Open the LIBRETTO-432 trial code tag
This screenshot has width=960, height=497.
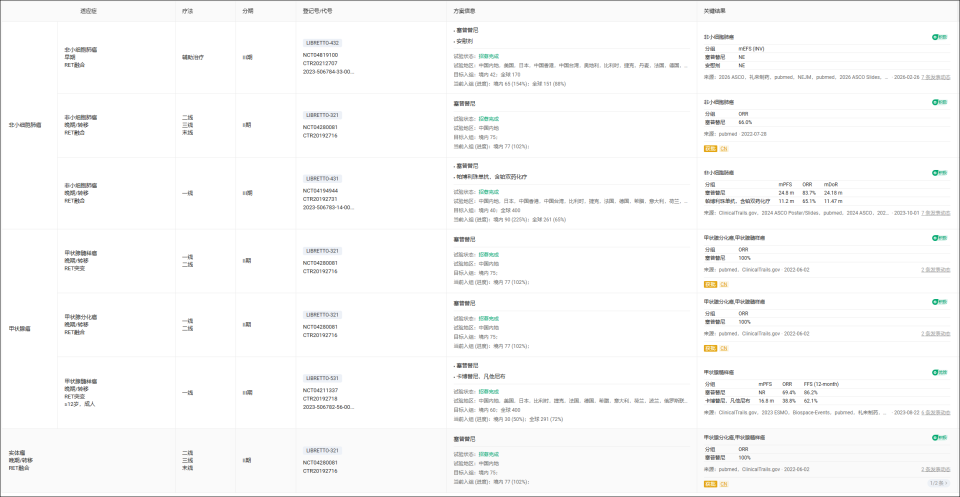coord(322,43)
